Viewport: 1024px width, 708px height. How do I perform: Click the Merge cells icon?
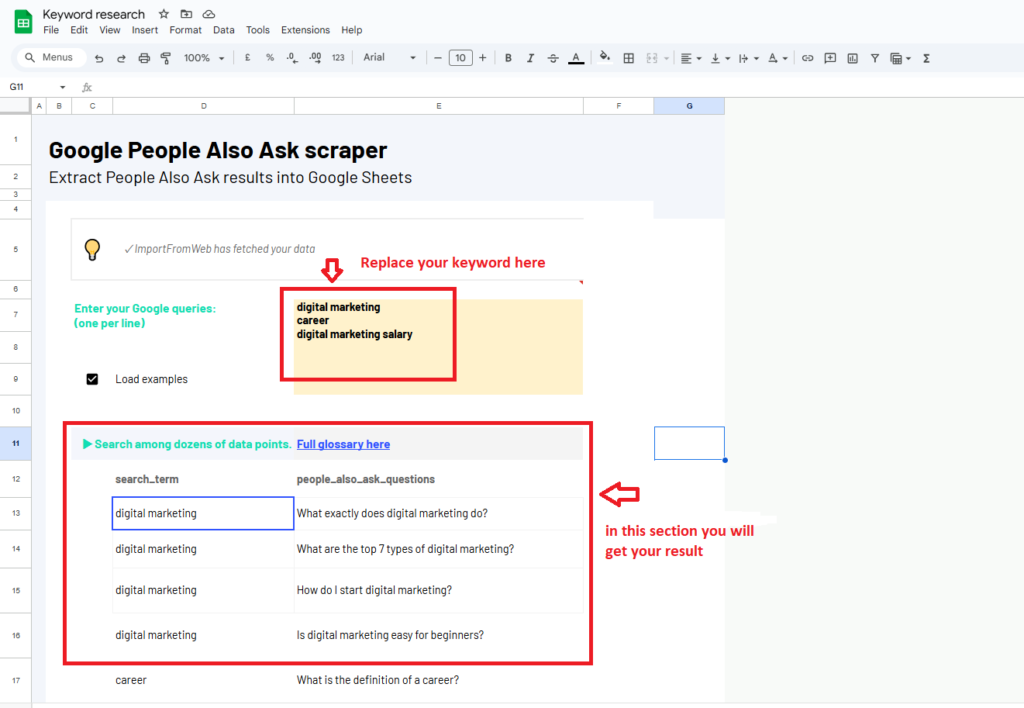[652, 58]
